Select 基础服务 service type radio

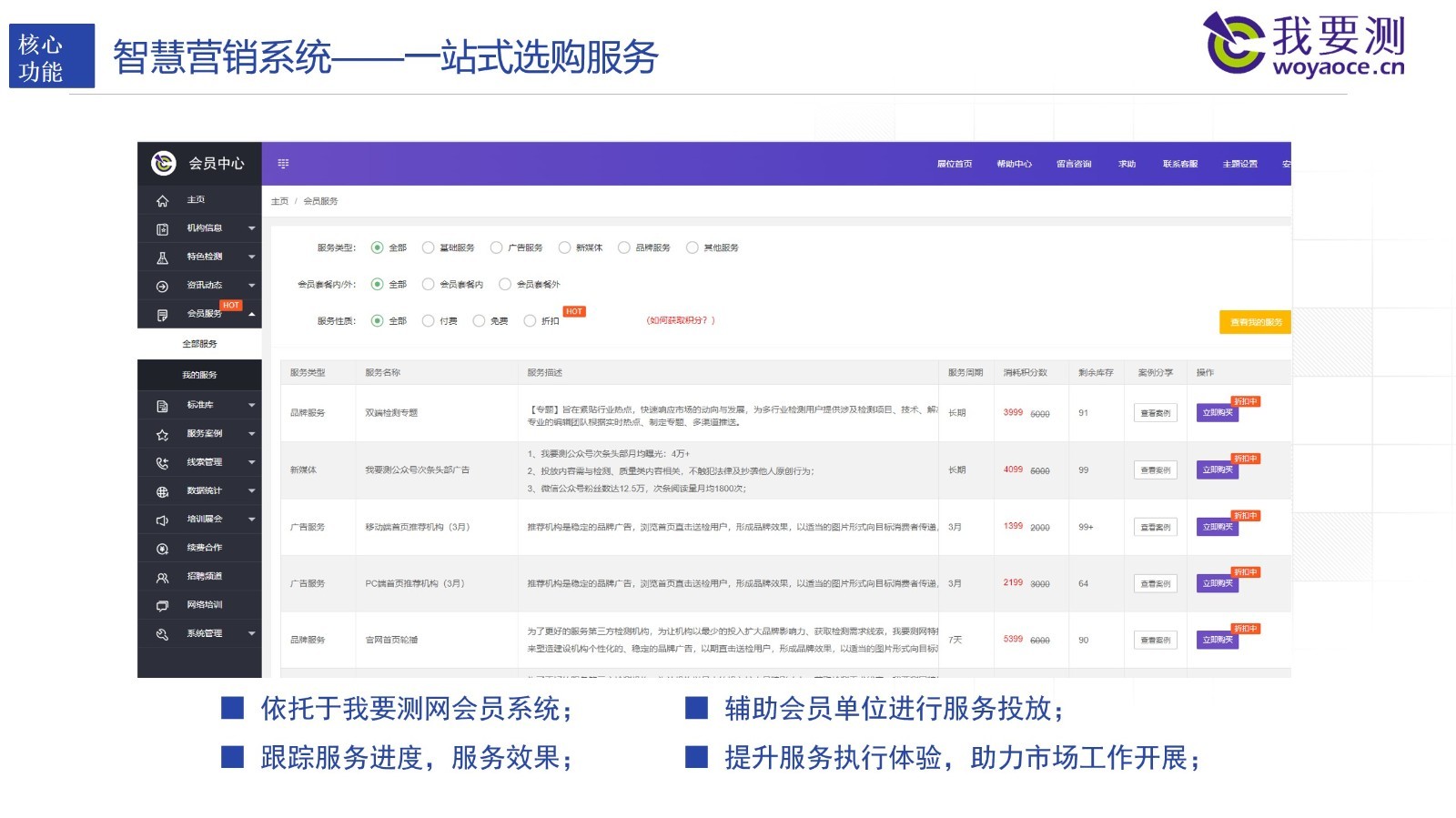[428, 247]
